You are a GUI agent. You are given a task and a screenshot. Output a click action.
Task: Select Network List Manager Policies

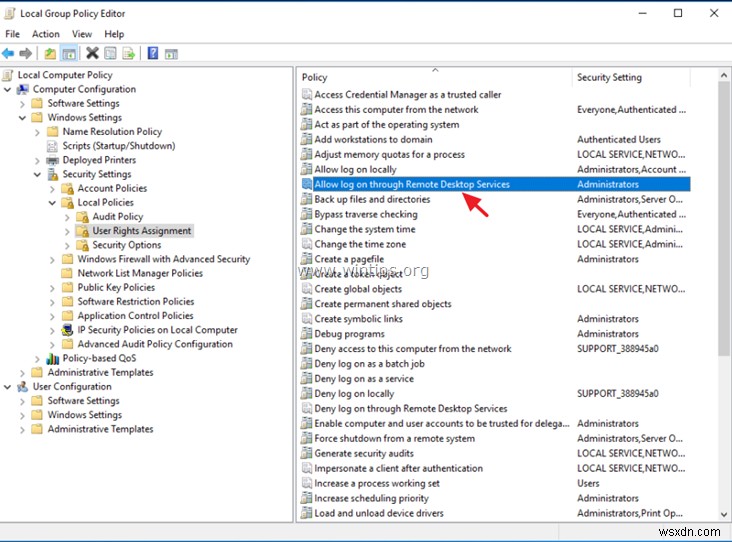click(140, 273)
